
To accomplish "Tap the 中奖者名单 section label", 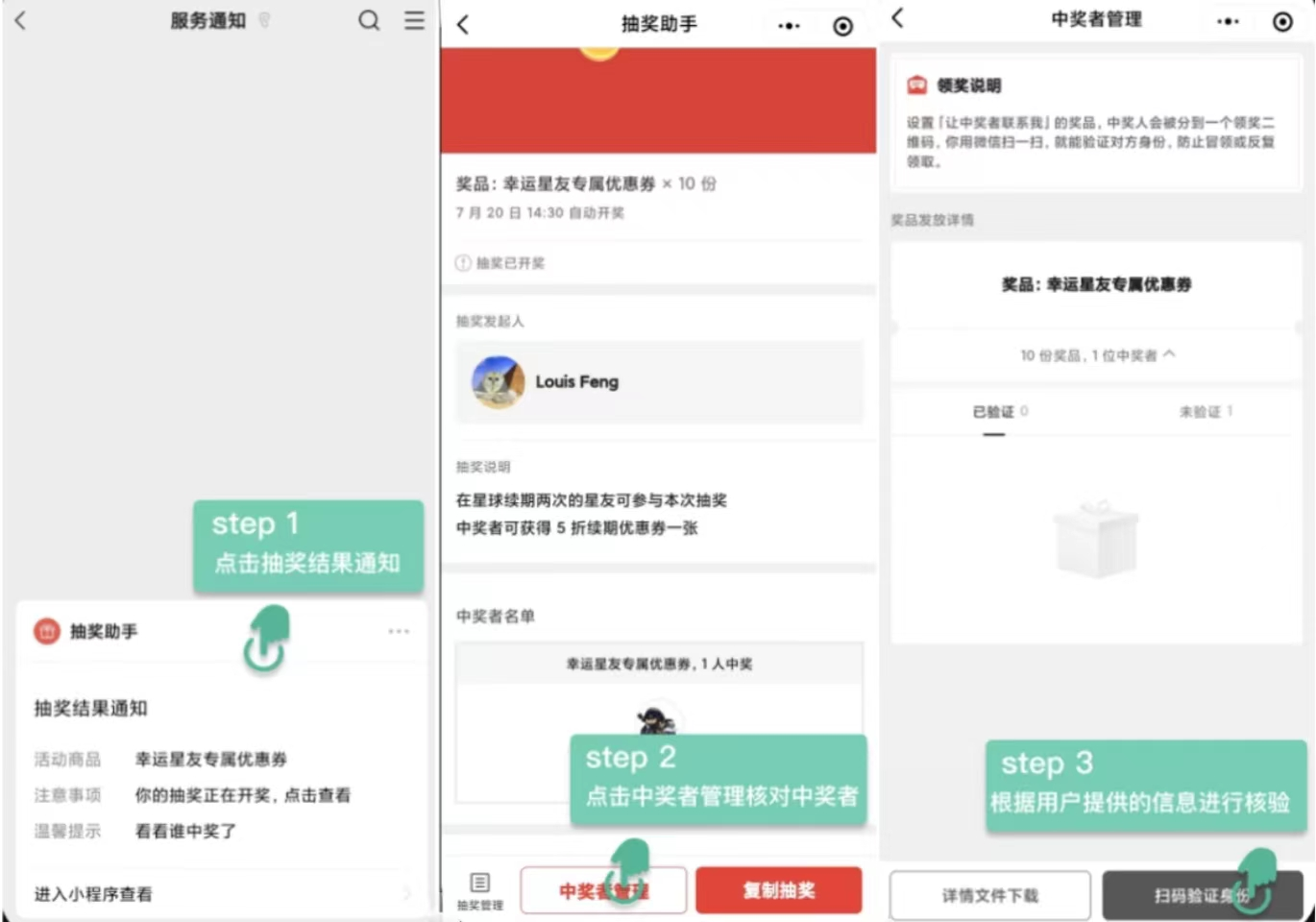I will pos(495,617).
